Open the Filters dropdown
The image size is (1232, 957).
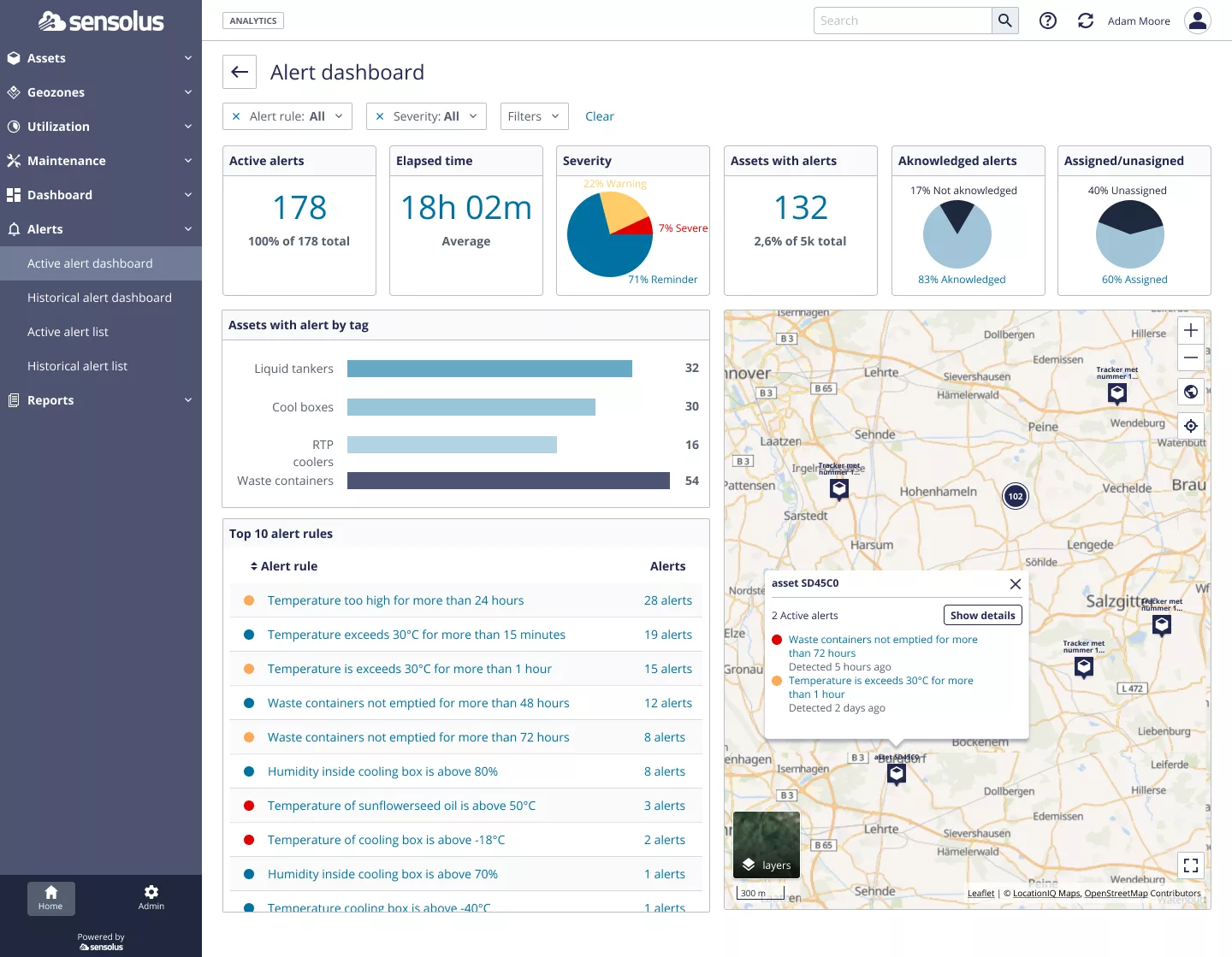534,116
